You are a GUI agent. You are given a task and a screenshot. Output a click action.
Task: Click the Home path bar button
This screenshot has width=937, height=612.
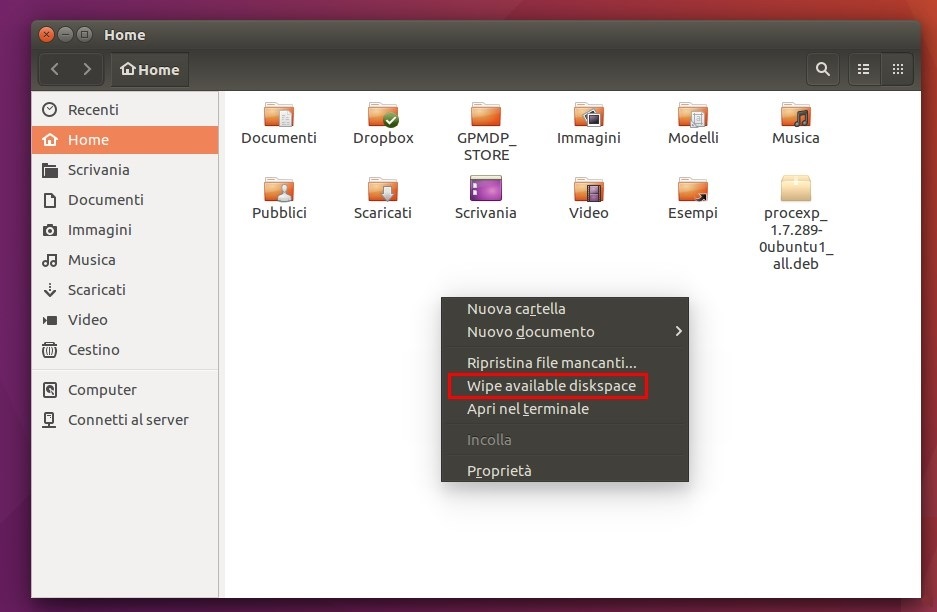coord(150,69)
